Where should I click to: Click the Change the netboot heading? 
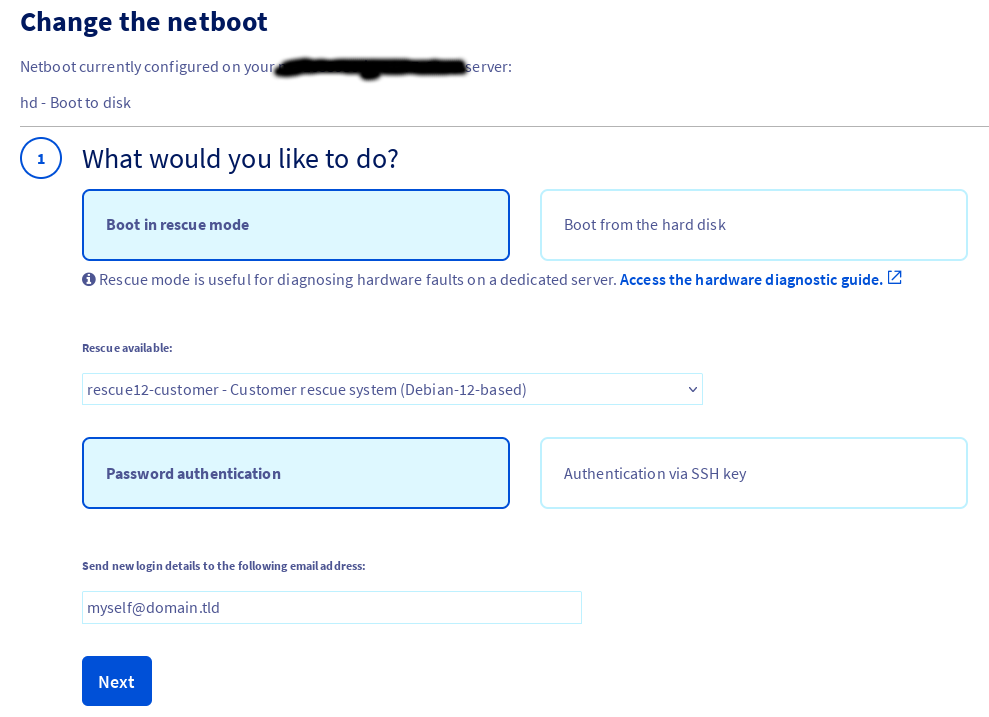pos(144,22)
